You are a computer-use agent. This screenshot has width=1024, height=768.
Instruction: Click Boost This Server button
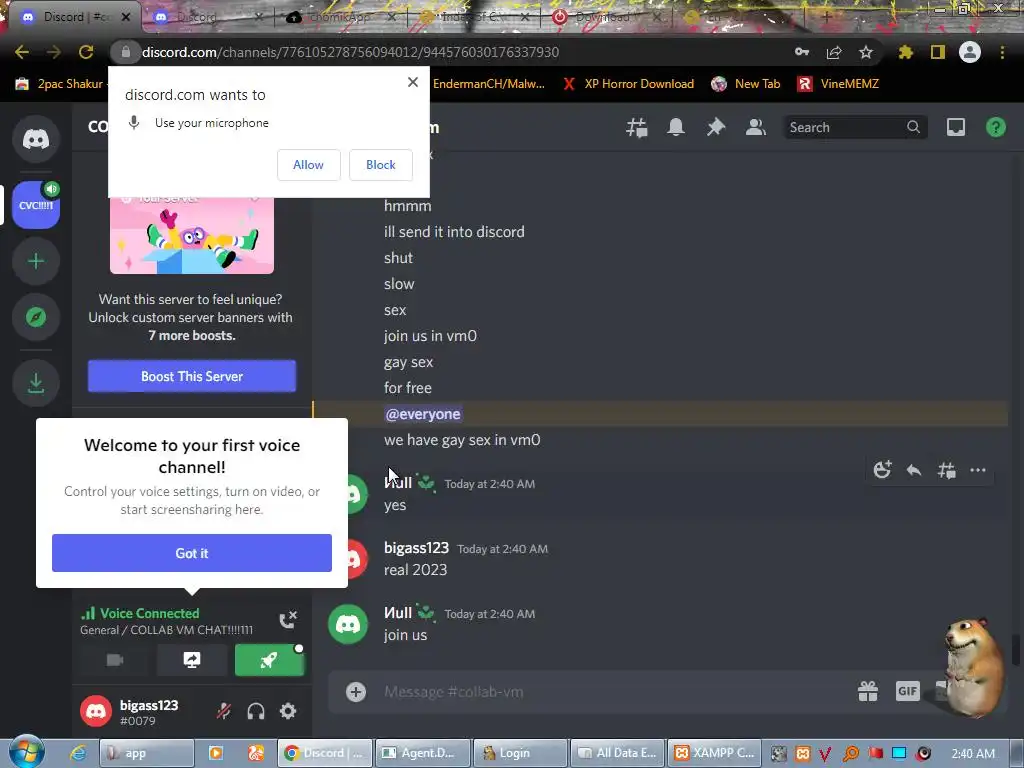coord(192,376)
